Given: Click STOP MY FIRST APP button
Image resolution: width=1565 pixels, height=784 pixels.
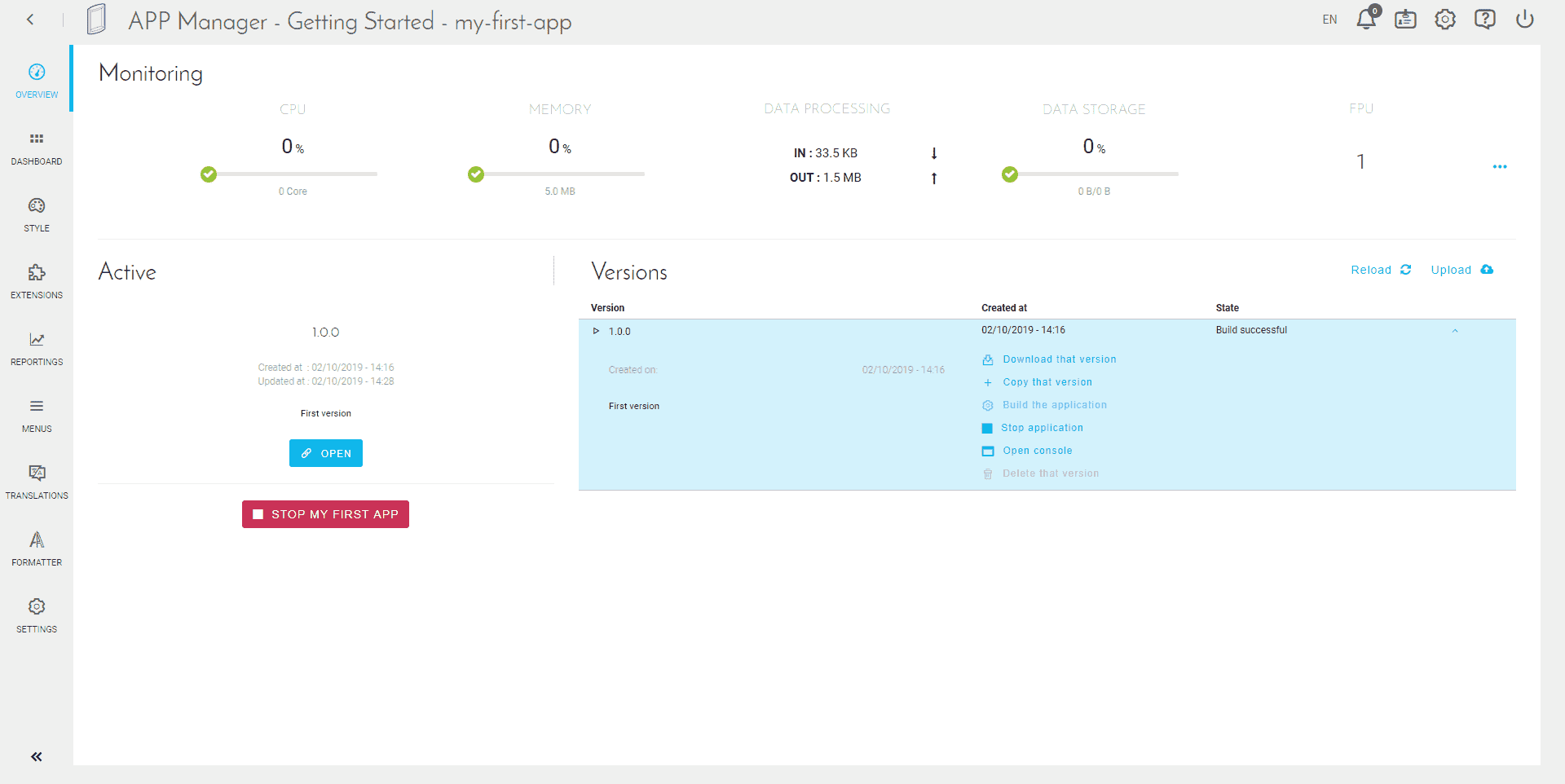Looking at the screenshot, I should point(325,514).
